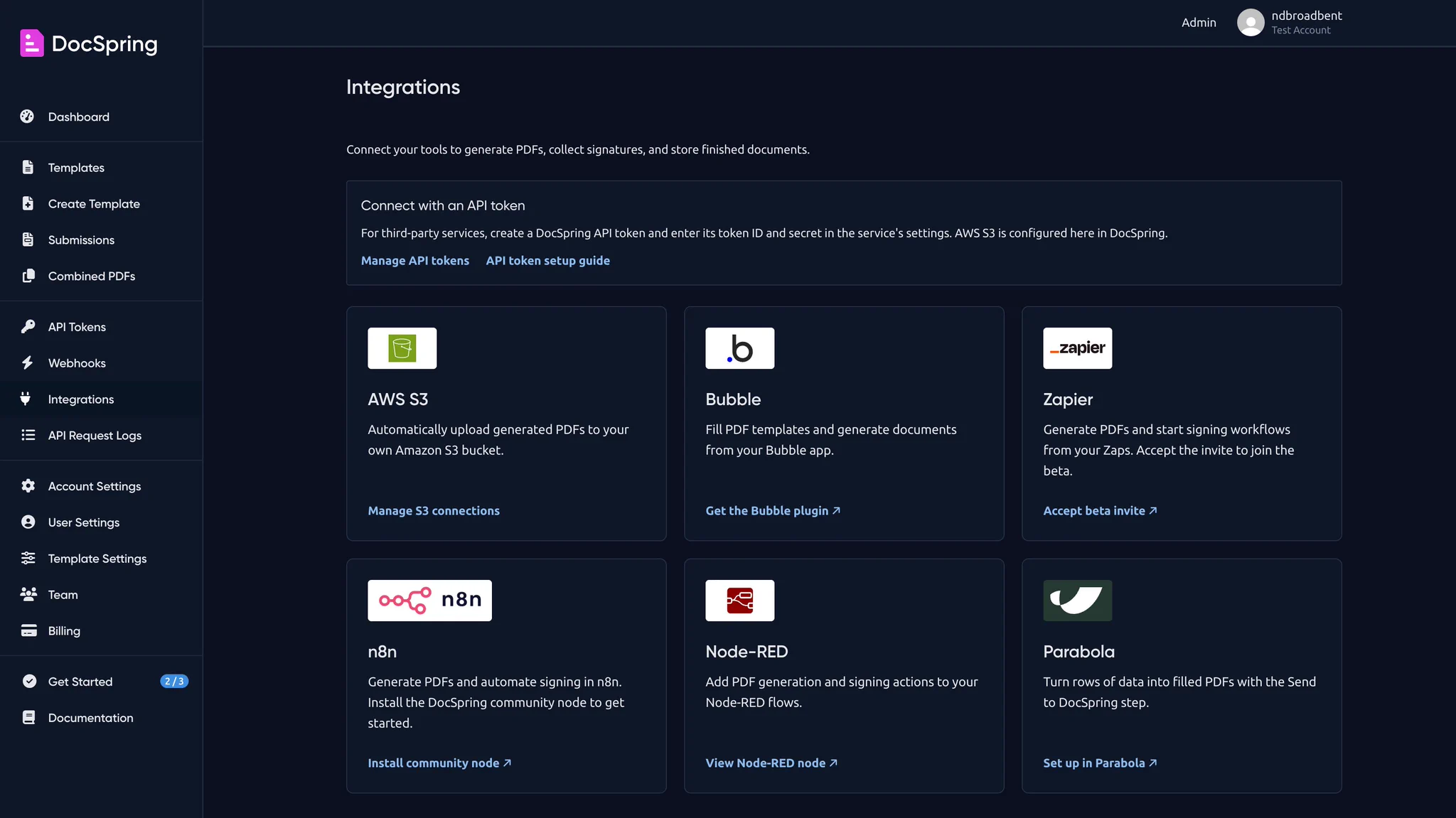Open Dashboard in the sidebar
Screen dimensions: 1456x818
point(101,117)
